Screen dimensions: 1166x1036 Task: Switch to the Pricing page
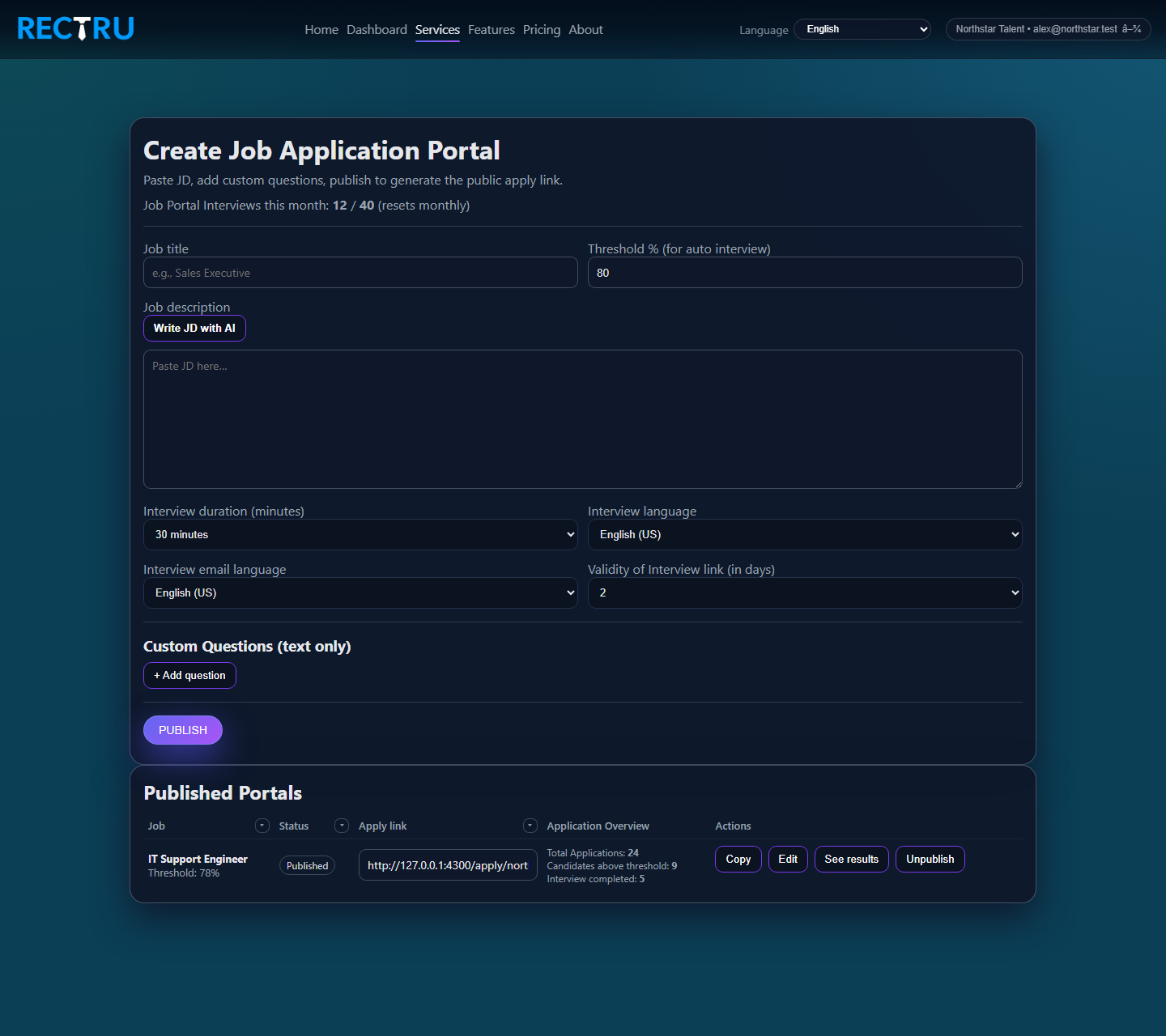click(541, 29)
